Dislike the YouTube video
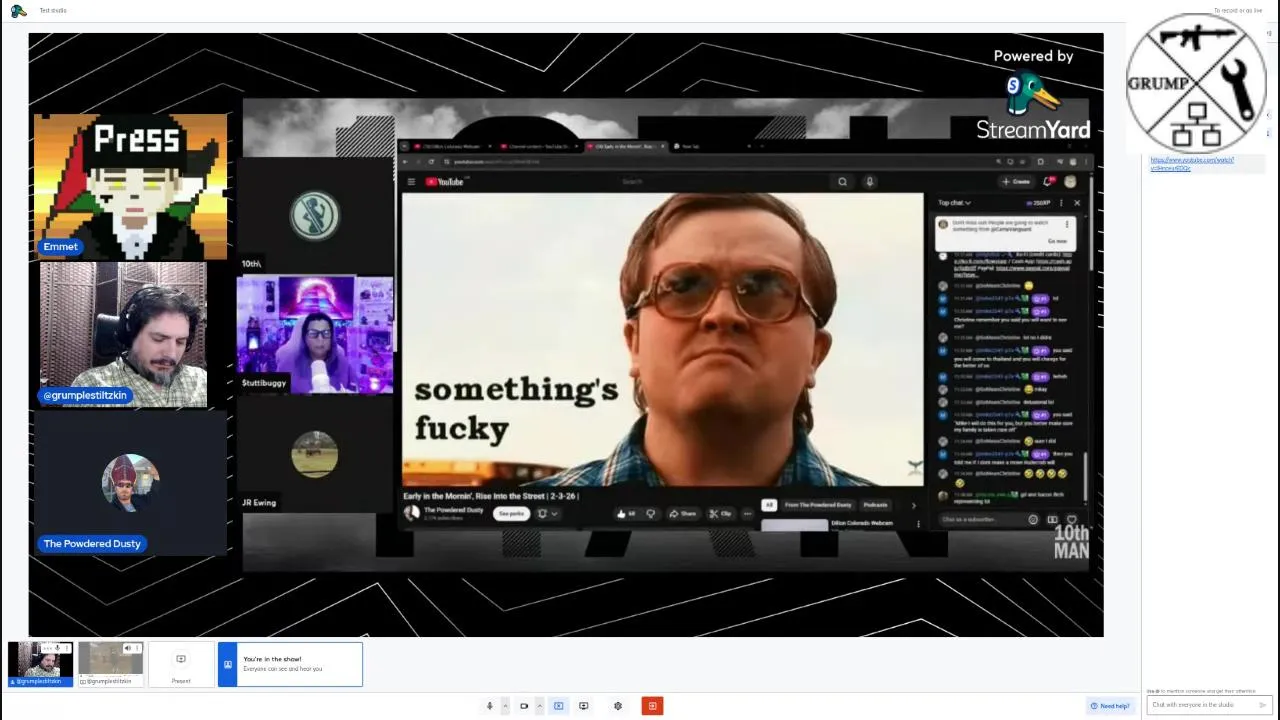This screenshot has height=720, width=1280. (x=651, y=514)
